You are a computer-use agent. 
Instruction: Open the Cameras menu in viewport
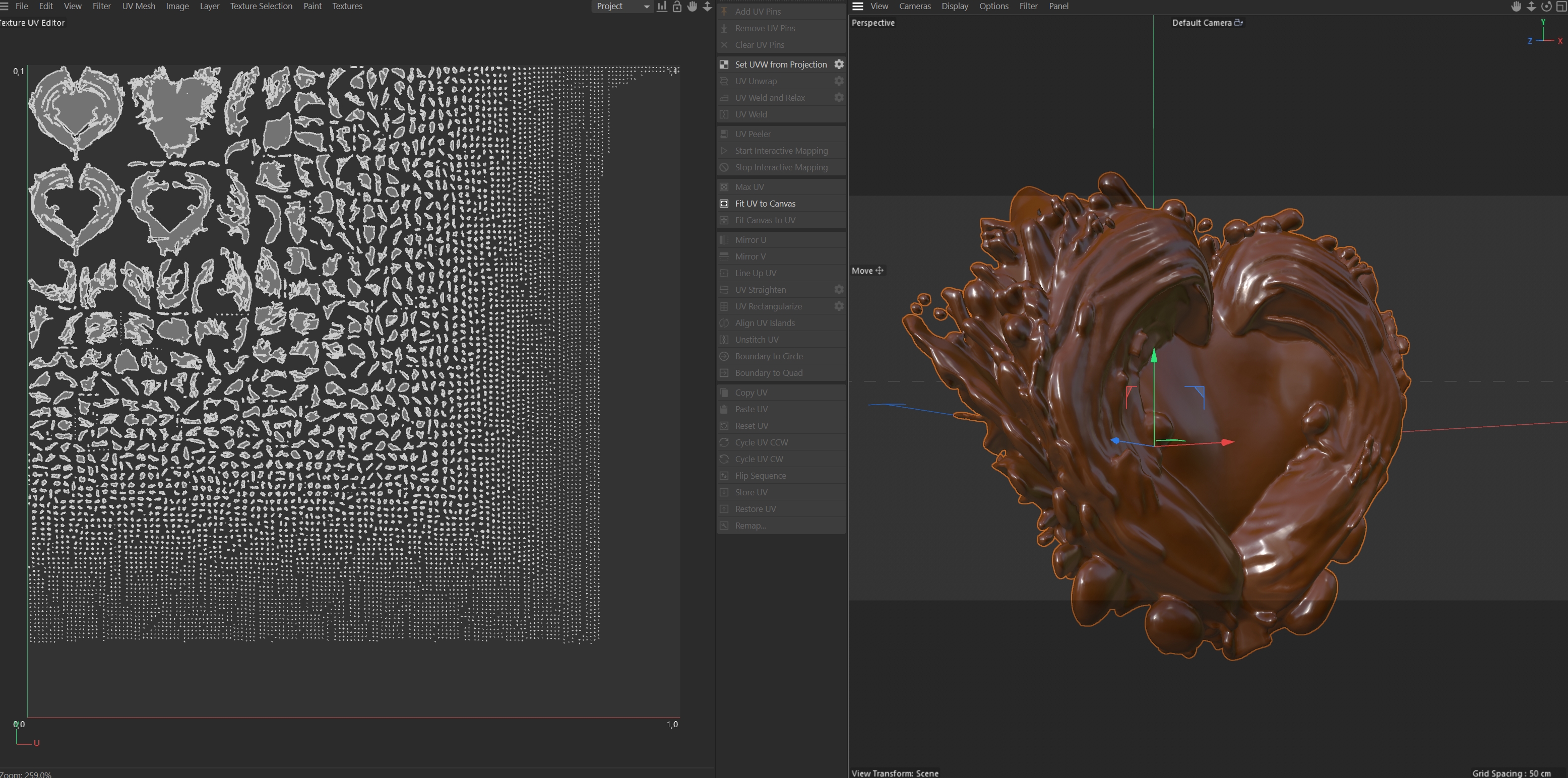point(914,6)
